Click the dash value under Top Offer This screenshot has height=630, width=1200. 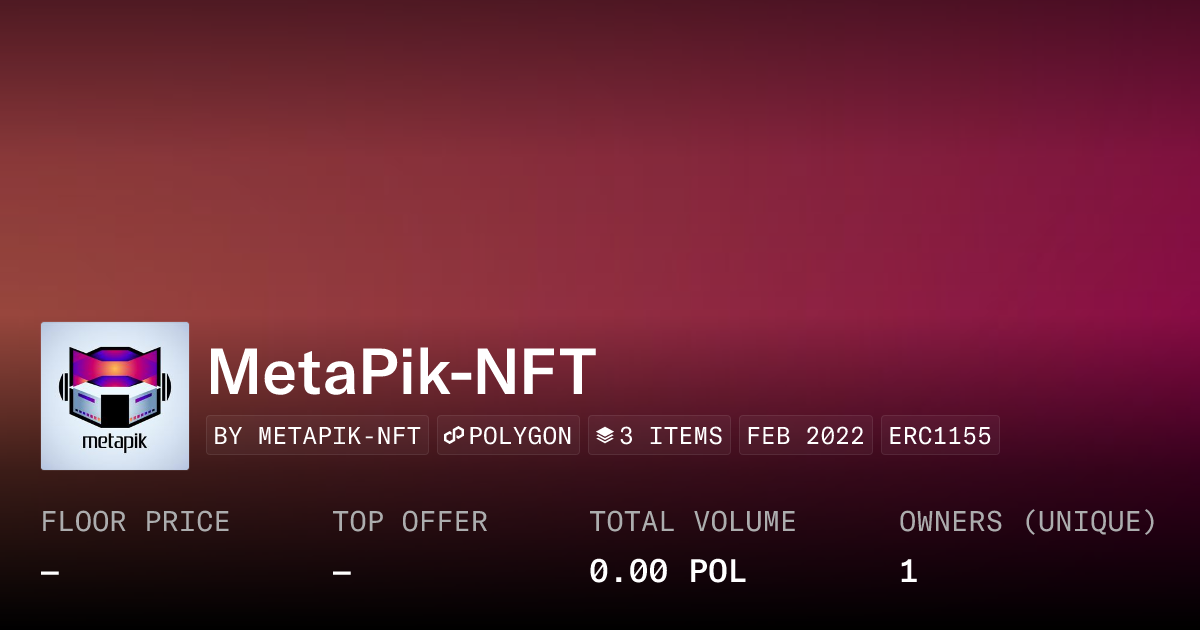pos(342,572)
